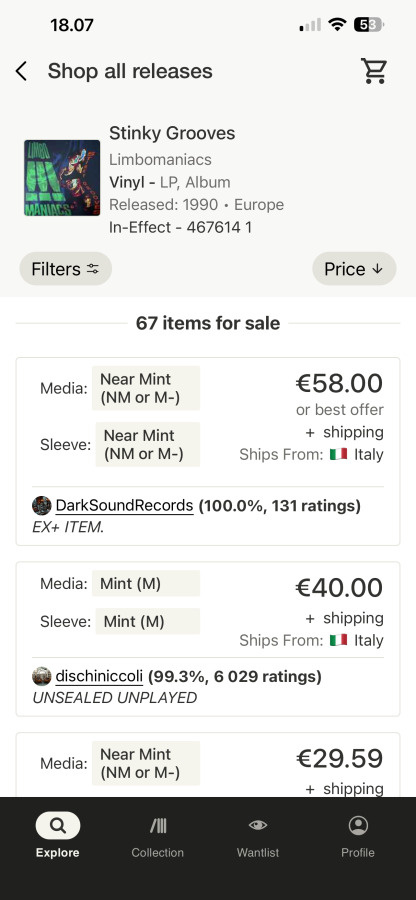Open the Explore search tab

point(57,835)
